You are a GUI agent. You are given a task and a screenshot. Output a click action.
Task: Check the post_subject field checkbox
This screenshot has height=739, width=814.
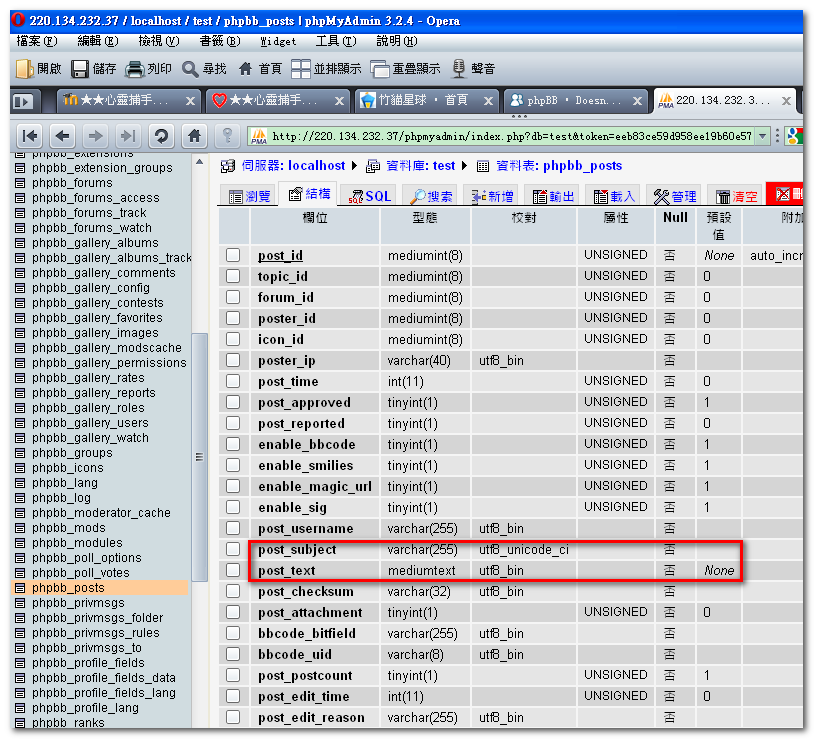[233, 549]
